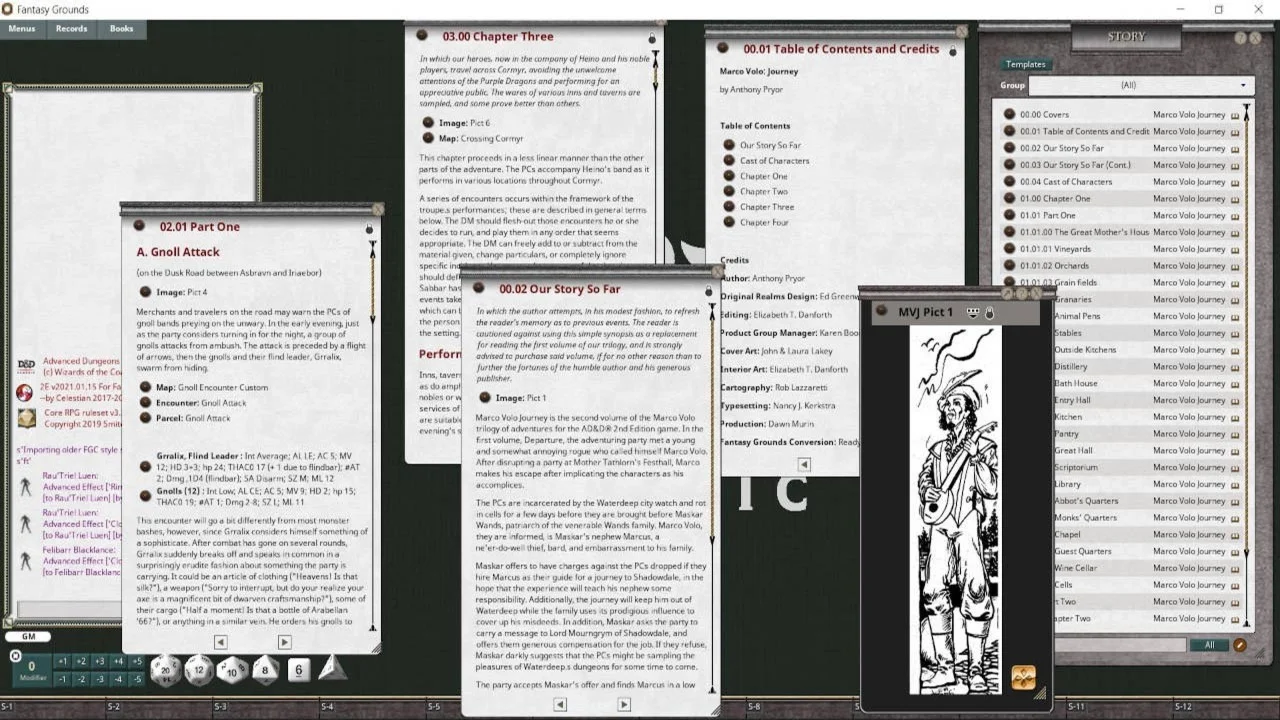Open the Gnolls (12) link icon
Screen dimensions: 1280x720
coord(145,495)
